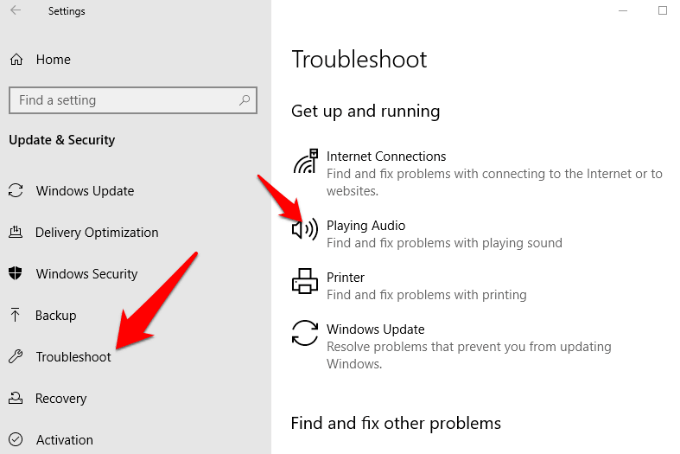The width and height of the screenshot is (680, 454).
Task: Select Windows Update troubleshooter in main pane
Action: (375, 330)
